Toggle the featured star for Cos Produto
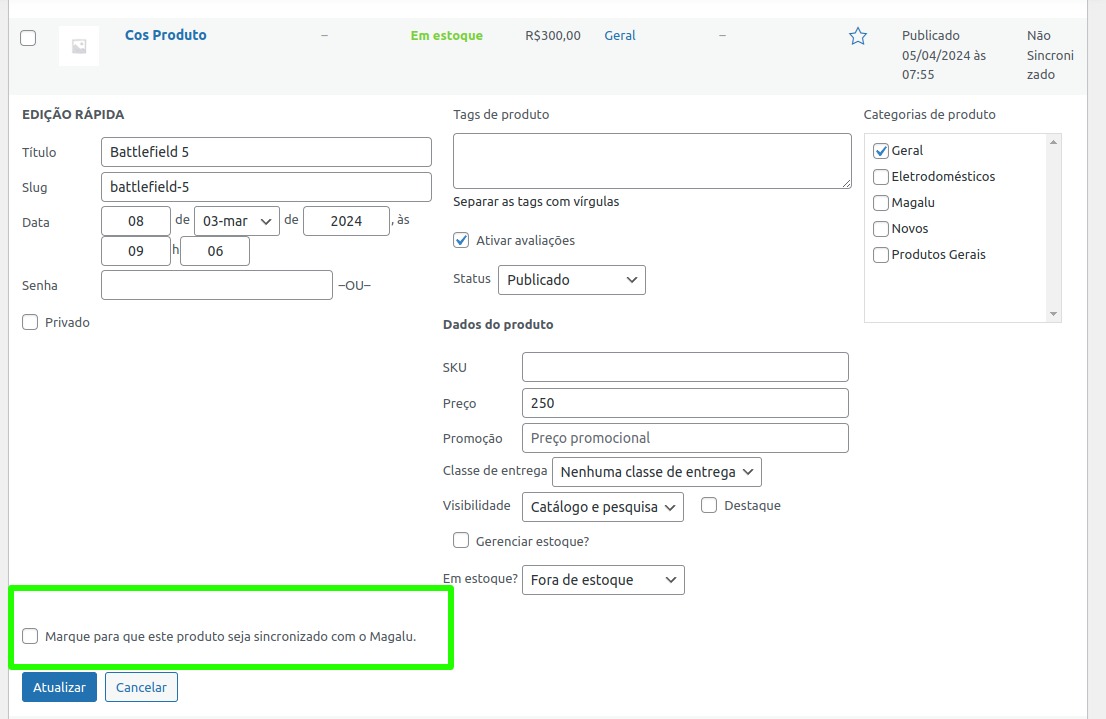Screen dimensions: 1106x719 (858, 36)
